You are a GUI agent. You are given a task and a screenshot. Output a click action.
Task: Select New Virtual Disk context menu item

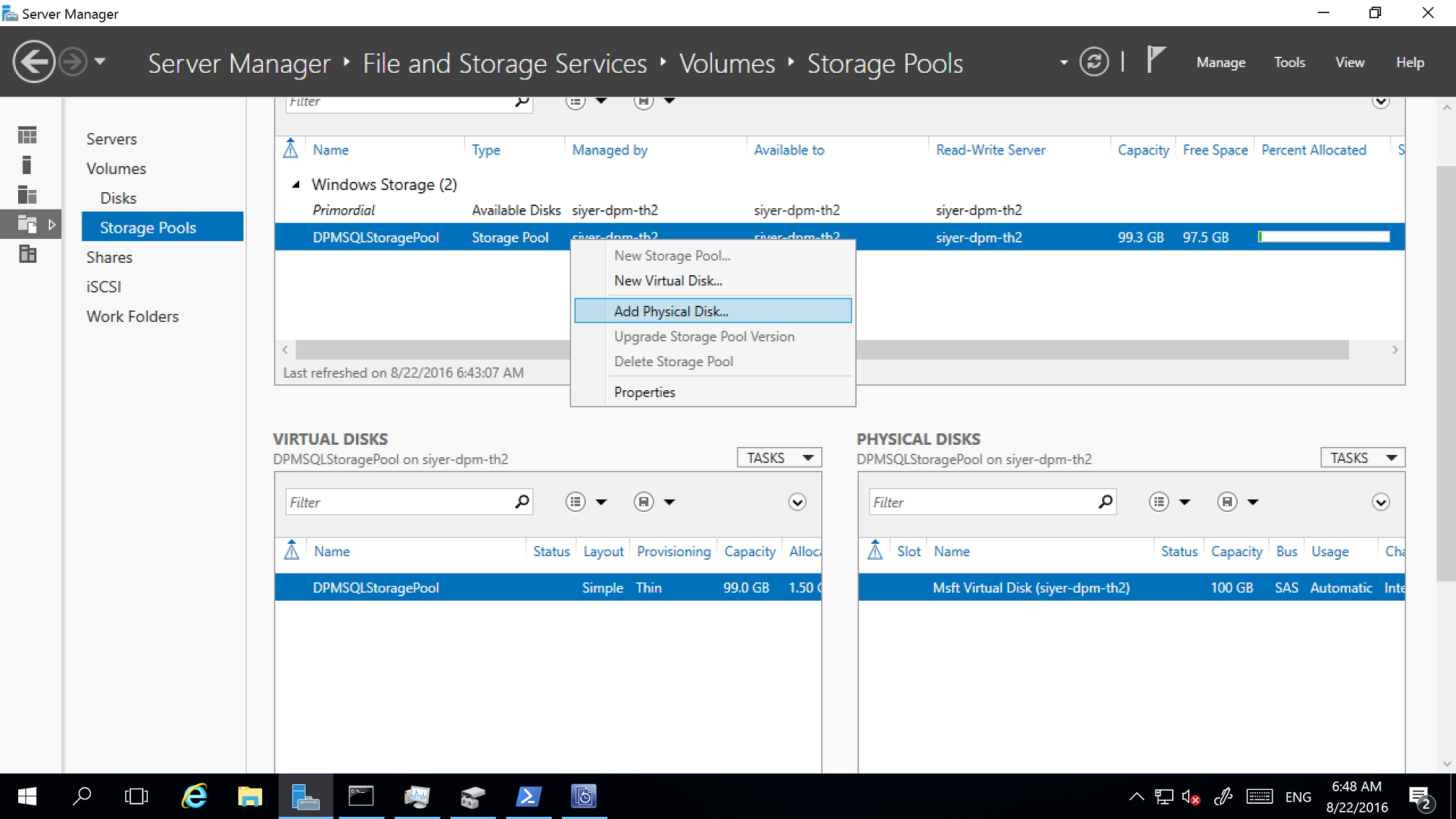tap(669, 281)
